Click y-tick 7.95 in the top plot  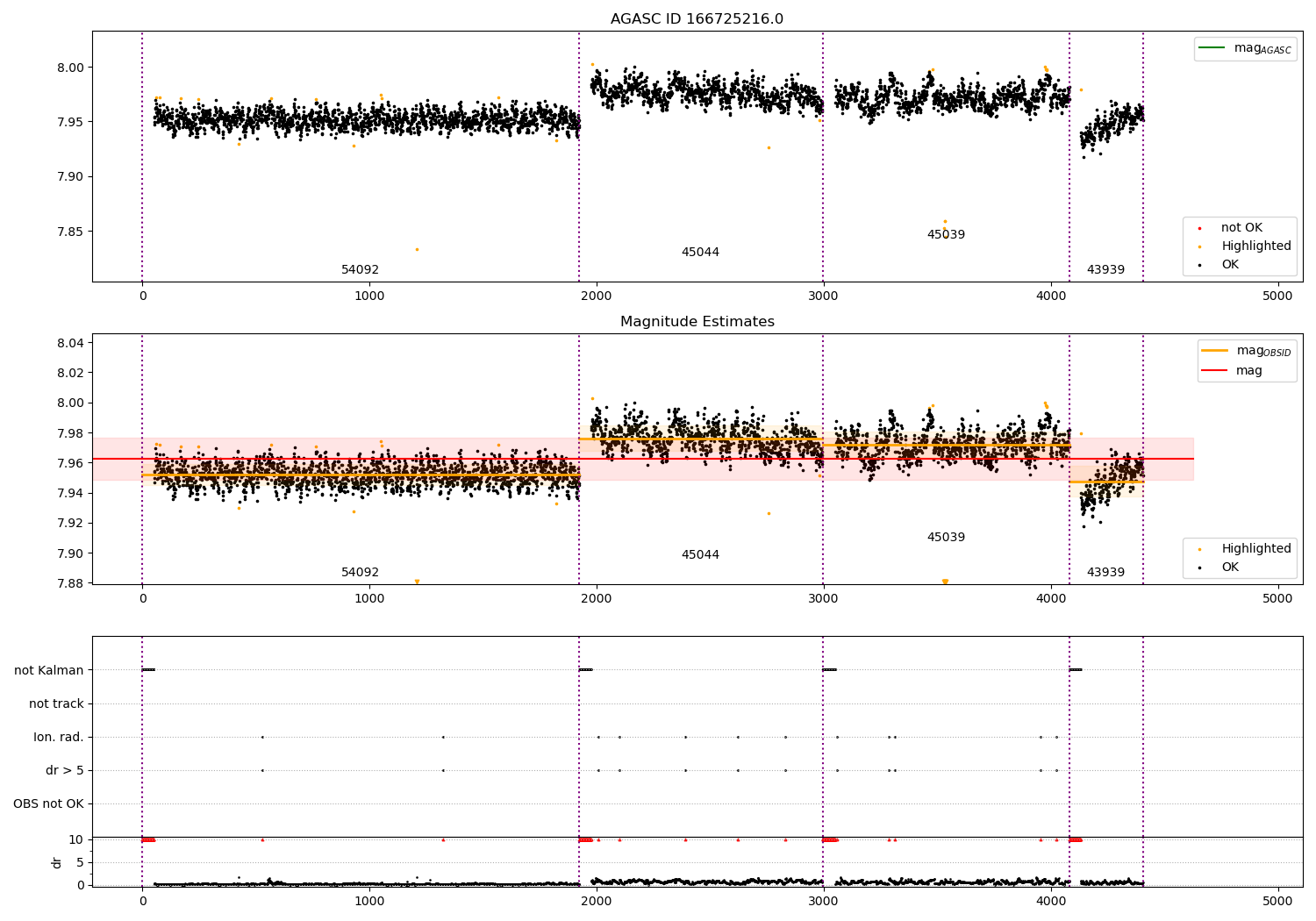70,122
